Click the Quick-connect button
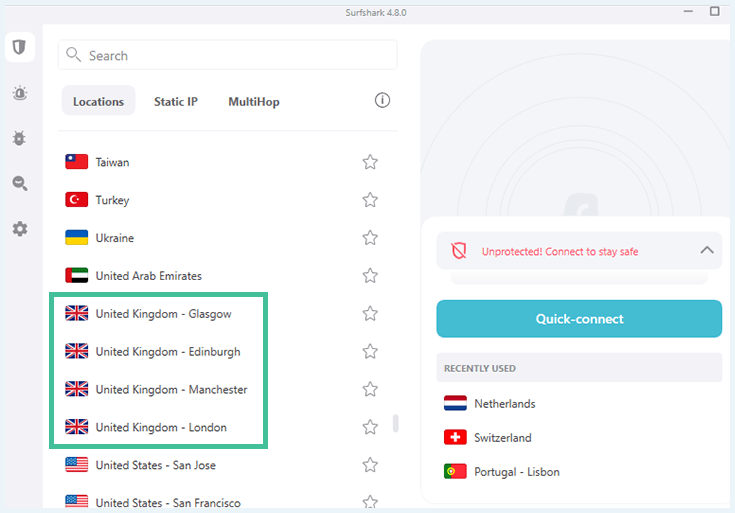Image resolution: width=735 pixels, height=513 pixels. tap(579, 319)
